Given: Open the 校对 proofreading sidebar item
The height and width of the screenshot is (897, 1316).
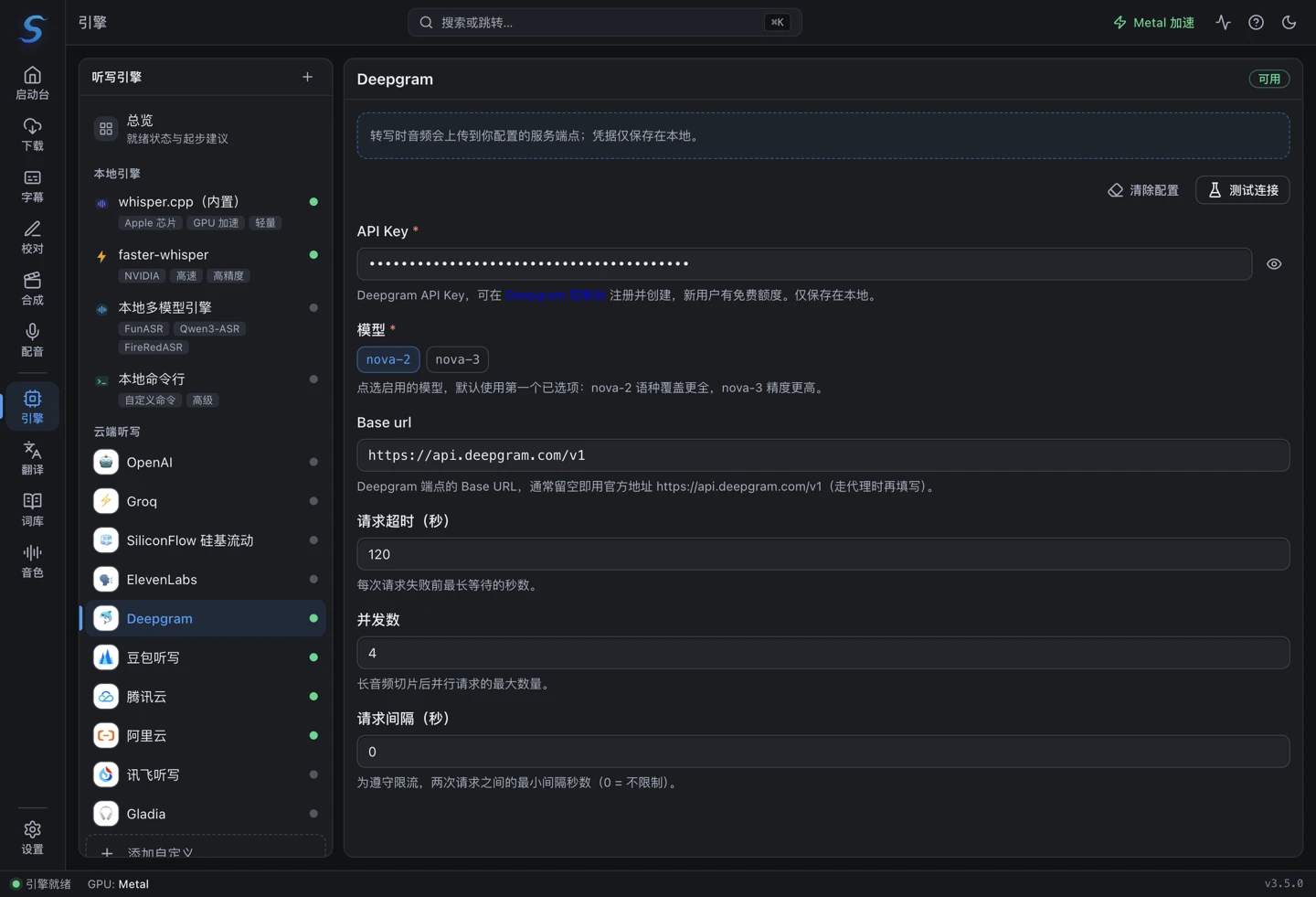Looking at the screenshot, I should click(32, 237).
